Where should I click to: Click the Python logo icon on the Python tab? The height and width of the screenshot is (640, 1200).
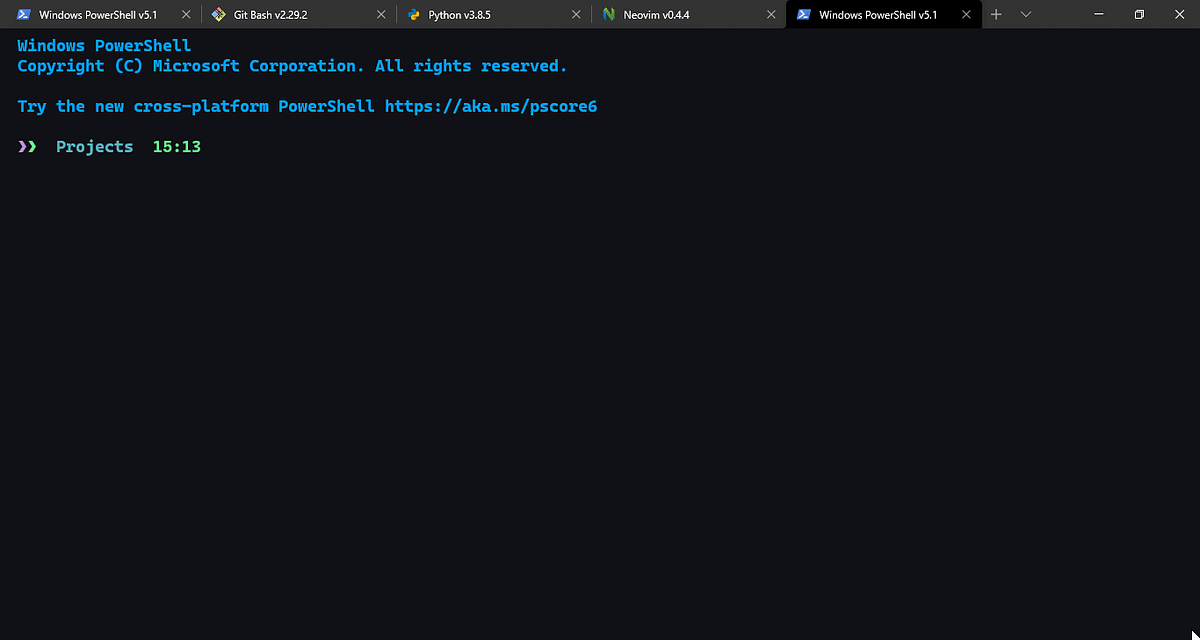point(415,14)
